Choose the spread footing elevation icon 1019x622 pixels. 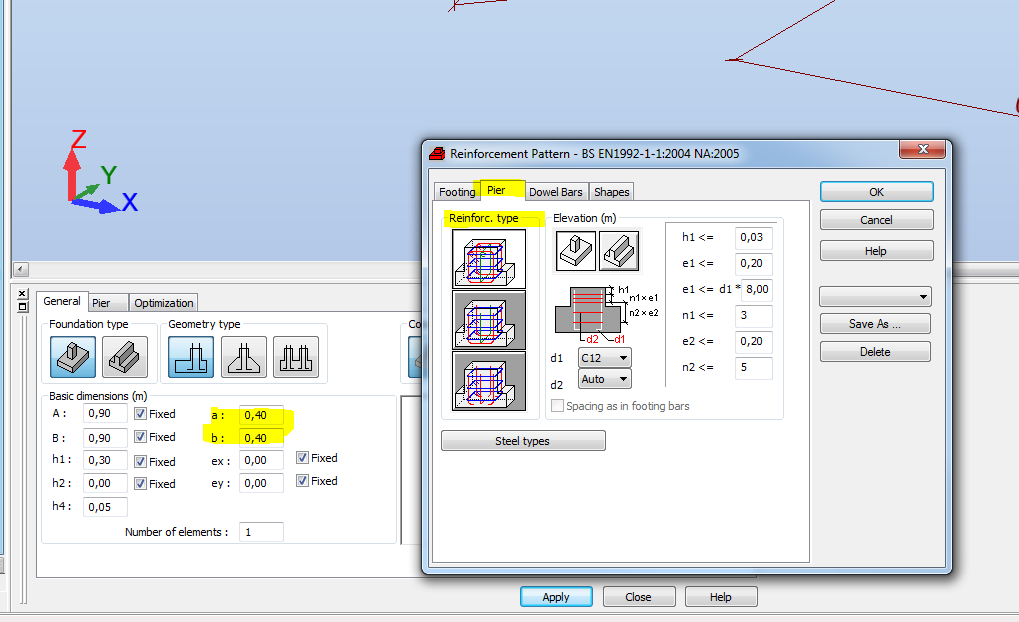(575, 250)
